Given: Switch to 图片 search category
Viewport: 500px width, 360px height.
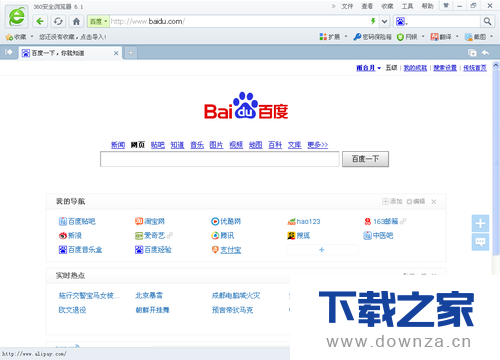Looking at the screenshot, I should [x=216, y=145].
